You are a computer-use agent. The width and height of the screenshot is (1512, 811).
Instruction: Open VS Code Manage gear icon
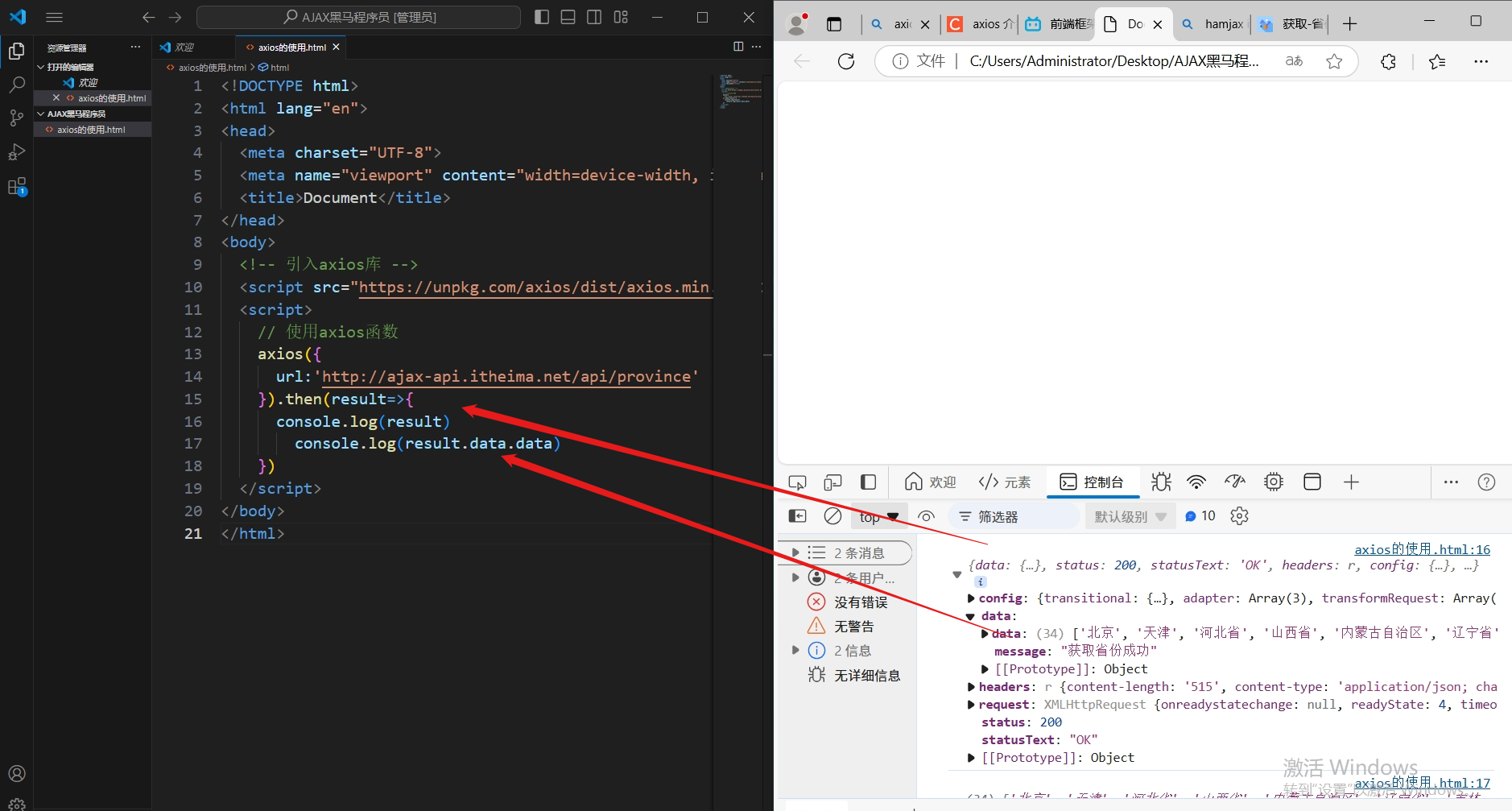click(16, 804)
